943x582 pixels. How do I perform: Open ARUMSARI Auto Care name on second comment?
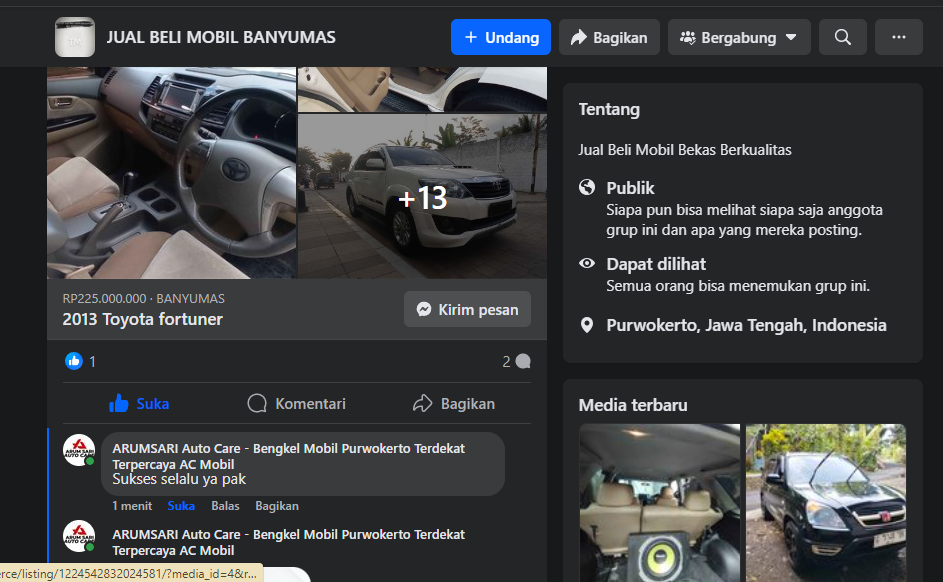[x=289, y=542]
